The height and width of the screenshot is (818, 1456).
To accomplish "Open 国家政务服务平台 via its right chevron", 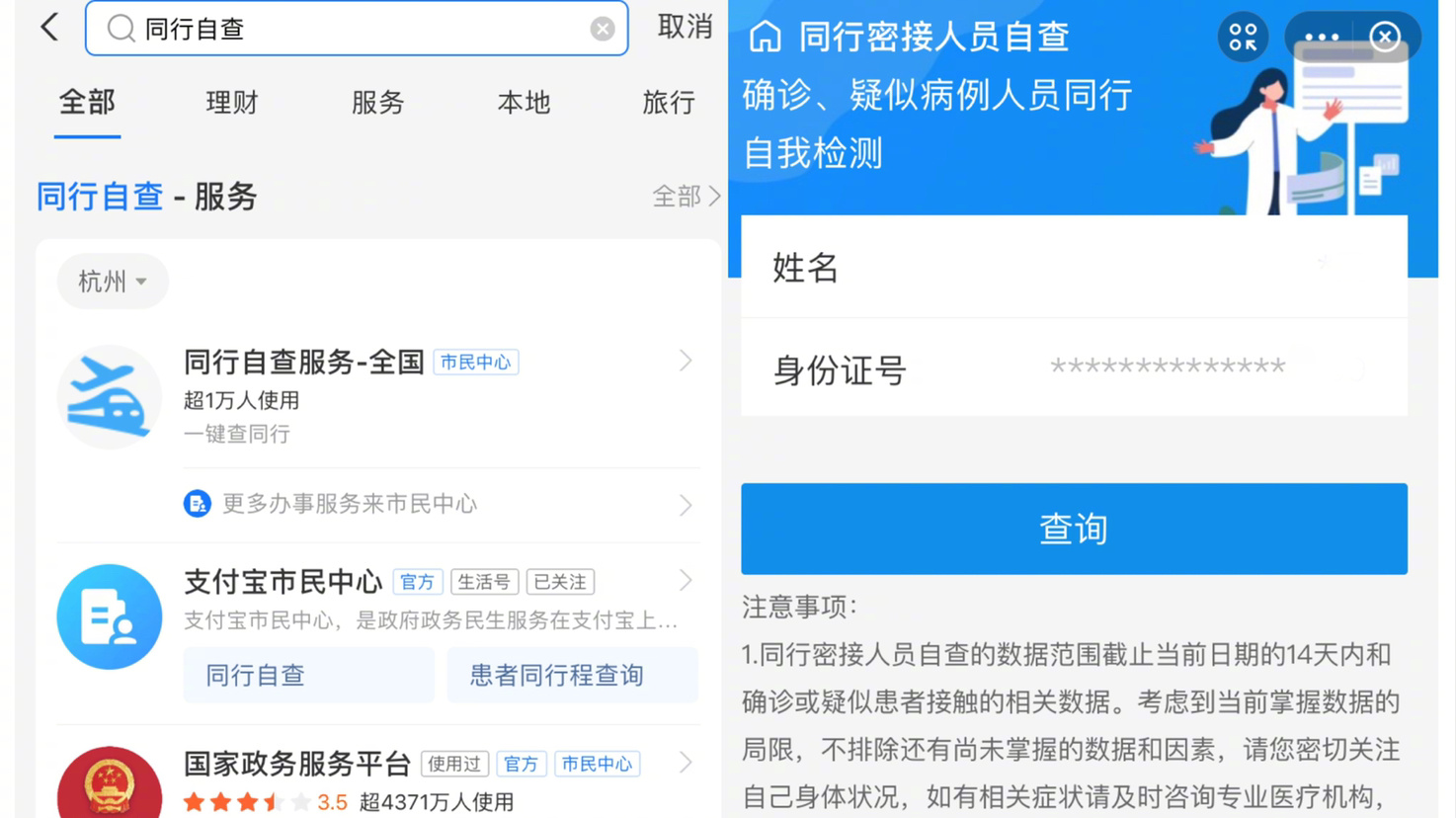I will [x=686, y=763].
